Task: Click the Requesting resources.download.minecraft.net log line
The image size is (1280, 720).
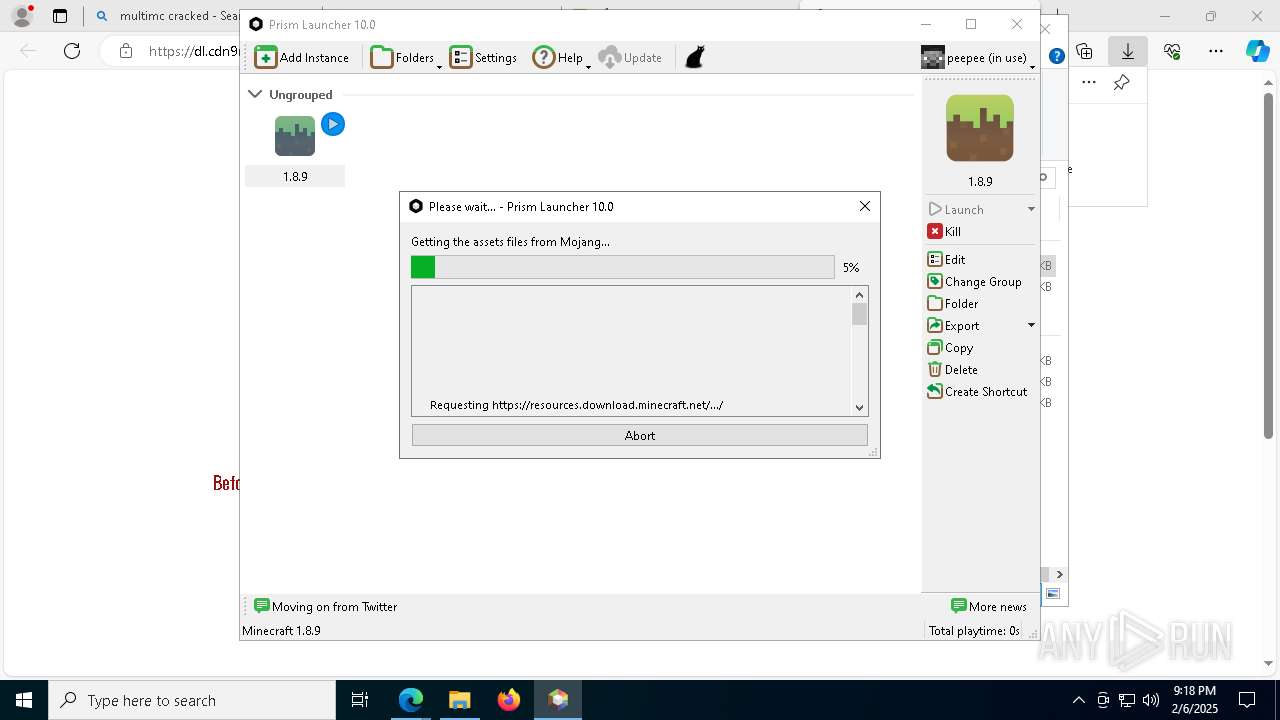Action: click(576, 405)
